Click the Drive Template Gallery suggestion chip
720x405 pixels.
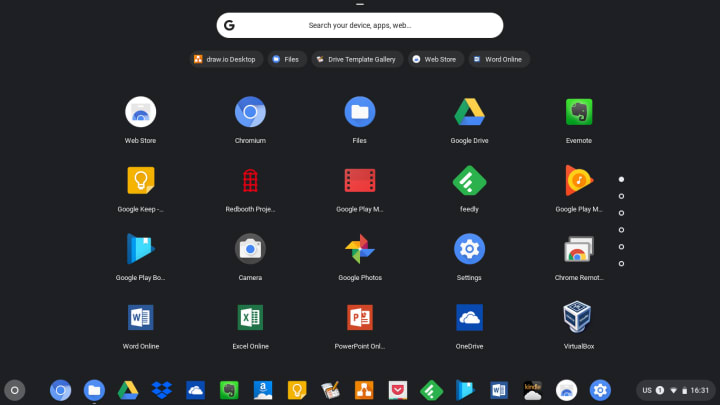click(357, 59)
